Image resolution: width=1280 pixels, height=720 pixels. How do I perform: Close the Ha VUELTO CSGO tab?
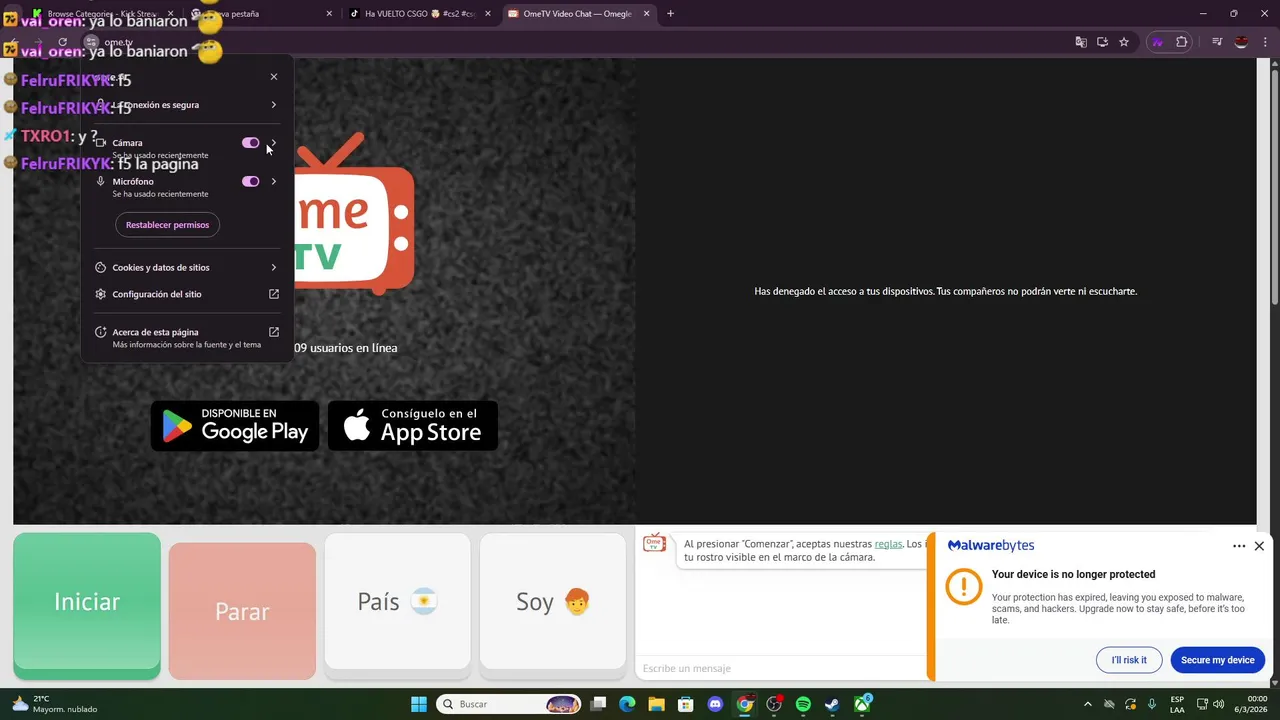[488, 14]
